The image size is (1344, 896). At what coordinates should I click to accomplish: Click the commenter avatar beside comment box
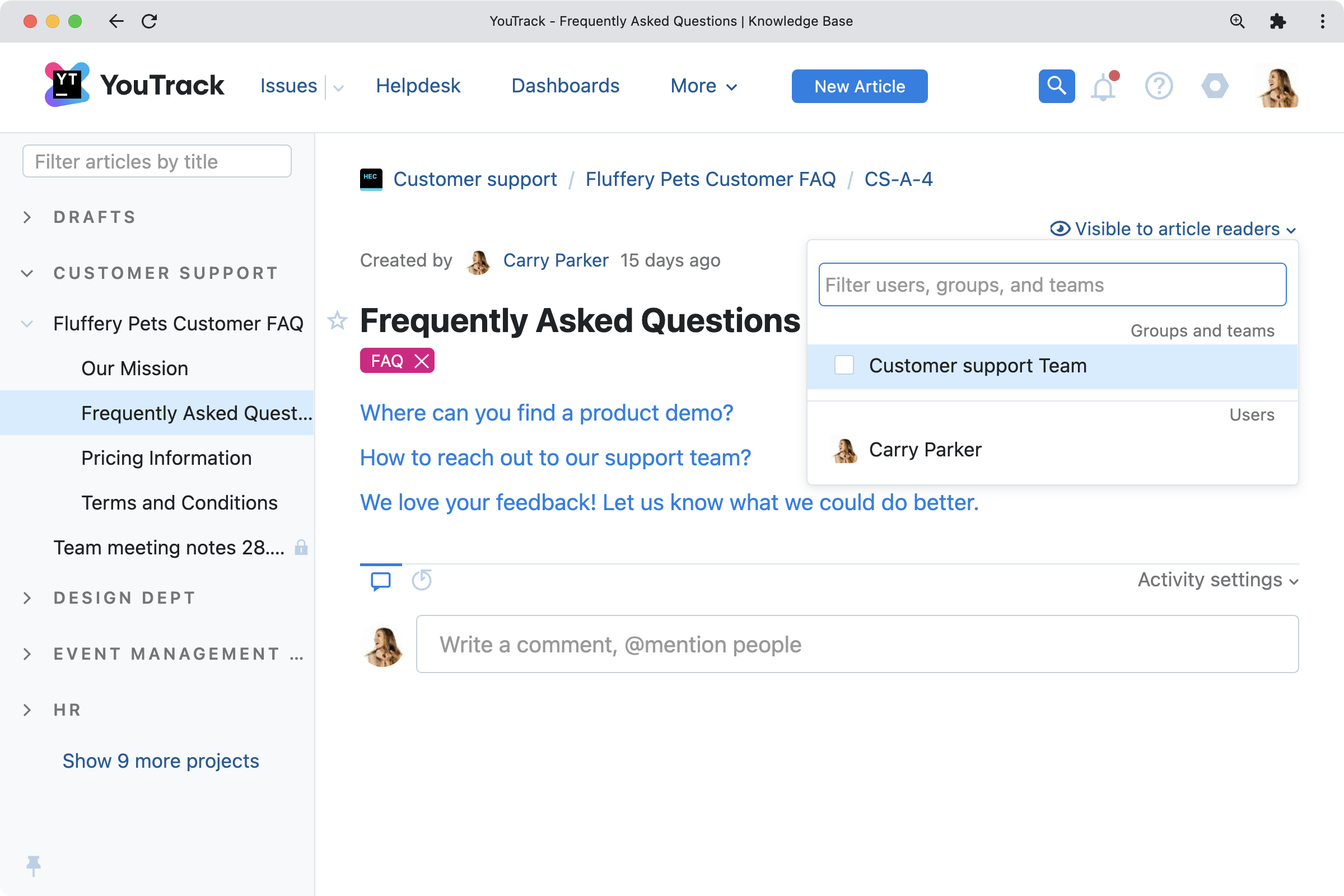383,646
